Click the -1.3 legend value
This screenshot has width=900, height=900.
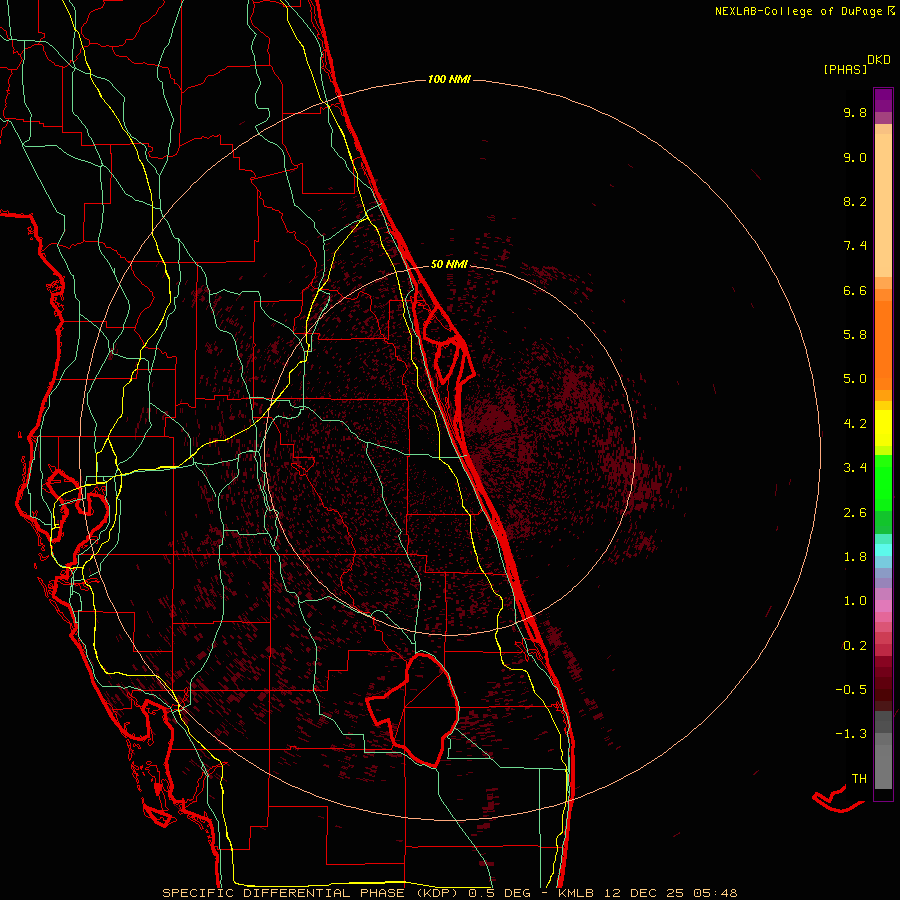point(853,734)
